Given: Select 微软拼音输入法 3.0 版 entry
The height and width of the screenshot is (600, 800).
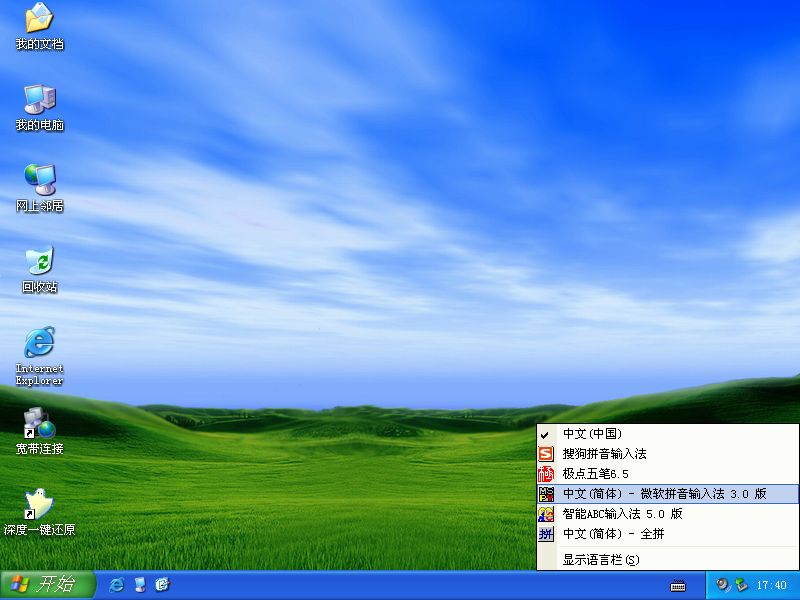Looking at the screenshot, I should pos(667,494).
